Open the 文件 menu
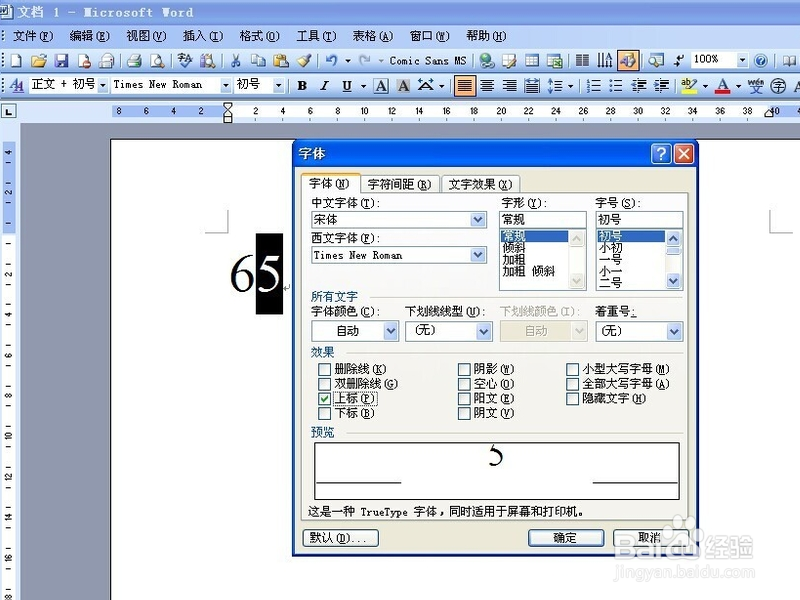 tap(33, 36)
